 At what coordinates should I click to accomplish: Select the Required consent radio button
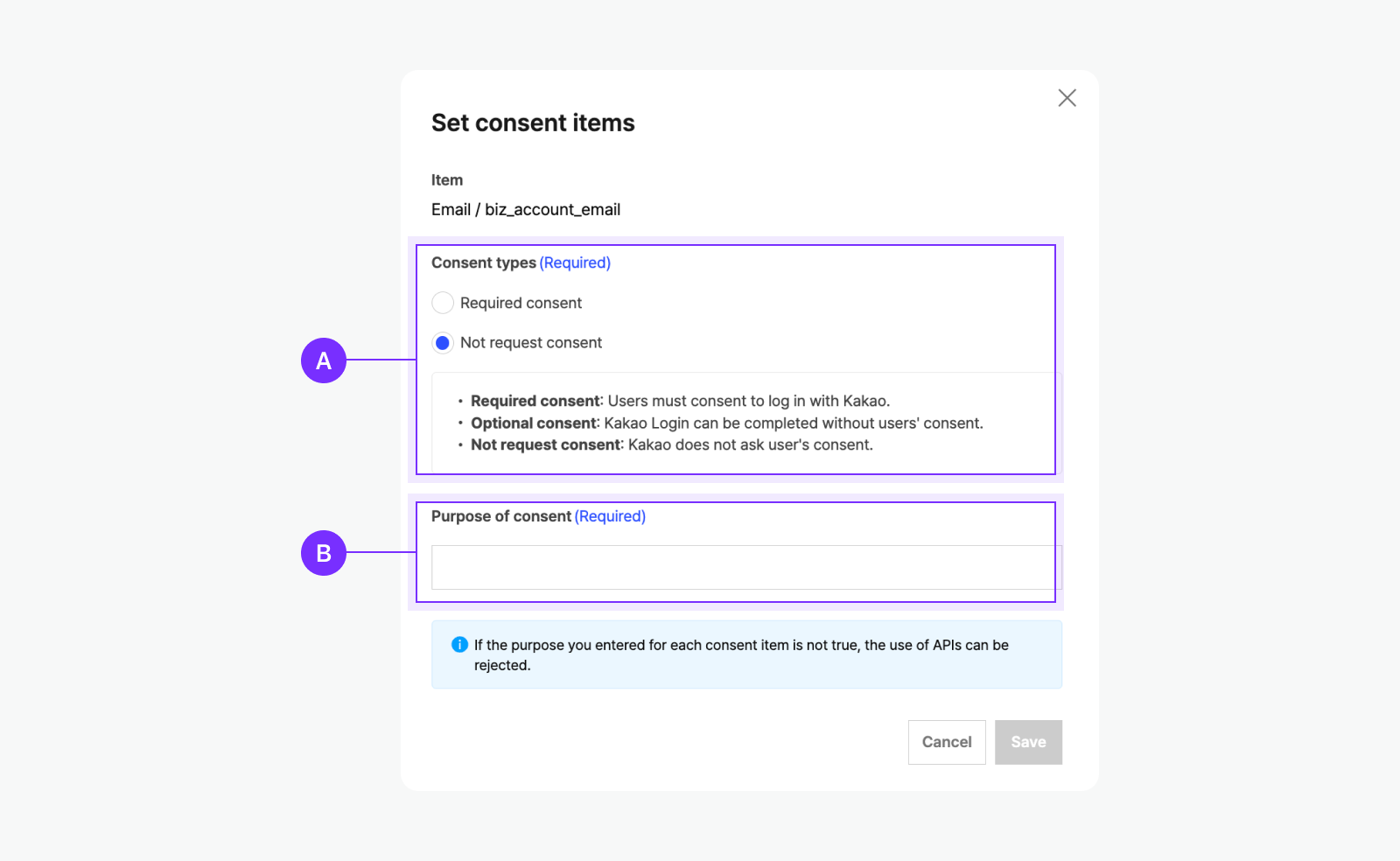[443, 303]
